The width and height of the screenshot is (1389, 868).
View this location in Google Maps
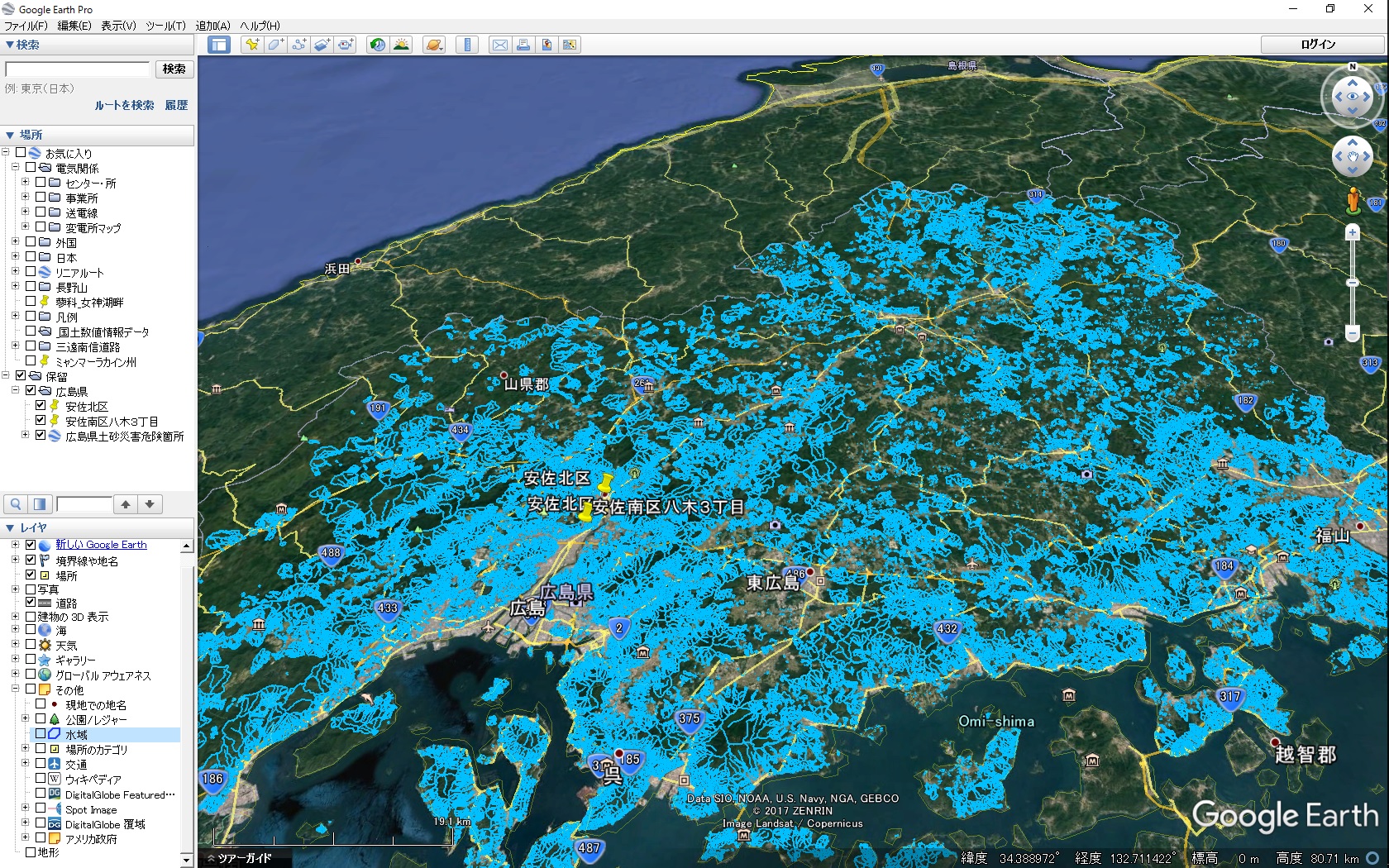pyautogui.click(x=570, y=45)
